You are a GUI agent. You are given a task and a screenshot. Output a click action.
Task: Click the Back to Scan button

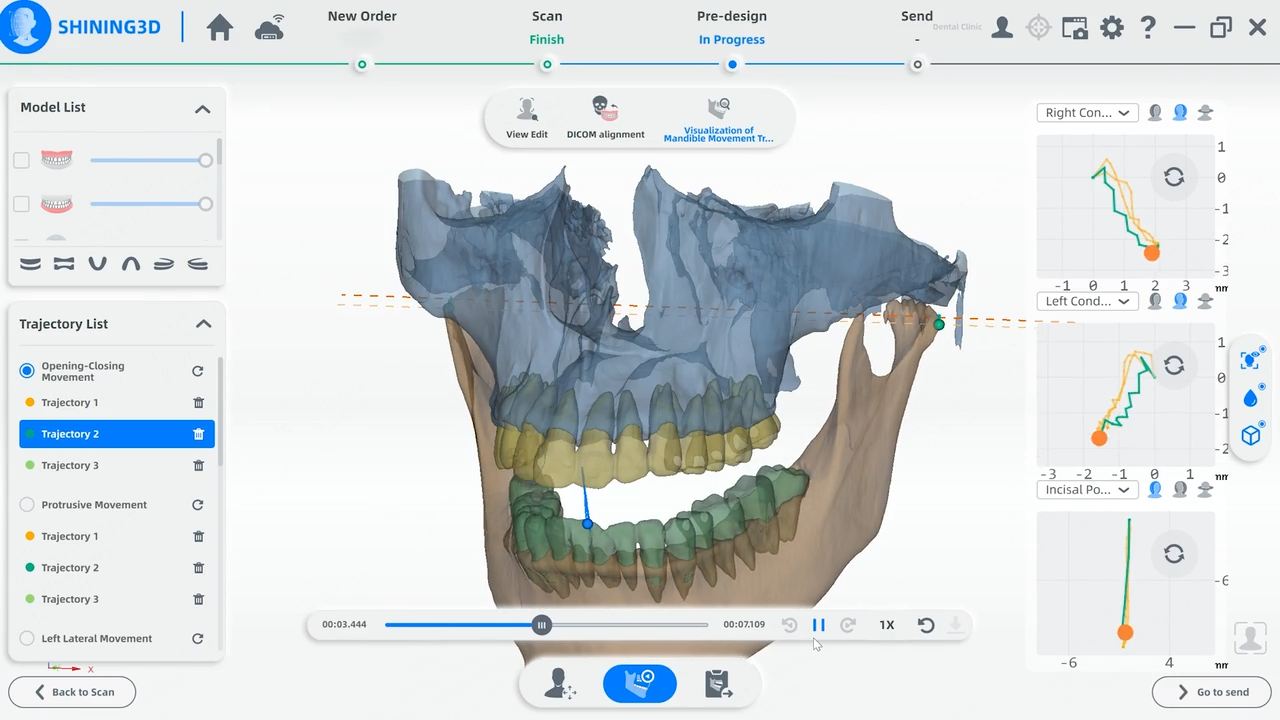(72, 692)
